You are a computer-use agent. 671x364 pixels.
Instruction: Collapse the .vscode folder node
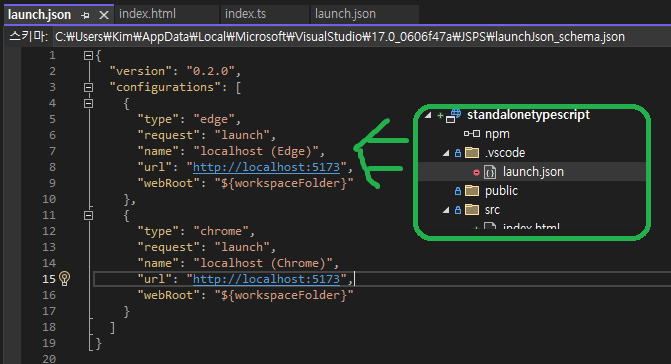click(x=446, y=153)
